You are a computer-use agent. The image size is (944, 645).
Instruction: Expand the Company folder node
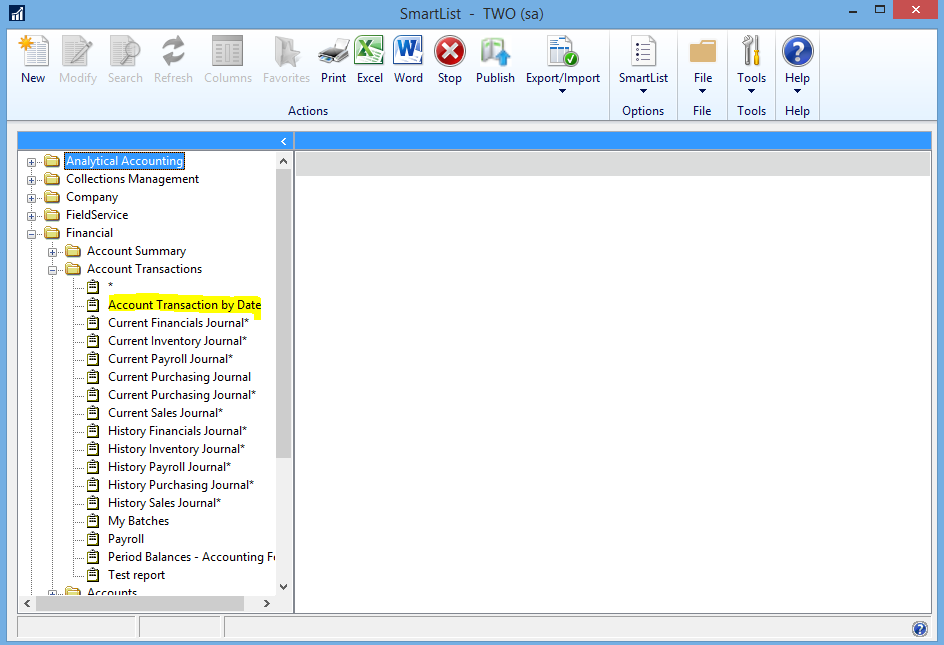(x=31, y=198)
